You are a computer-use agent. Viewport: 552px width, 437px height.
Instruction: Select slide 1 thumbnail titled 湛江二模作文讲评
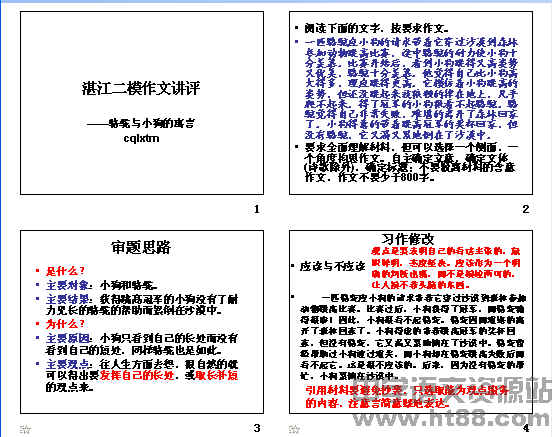tap(142, 103)
